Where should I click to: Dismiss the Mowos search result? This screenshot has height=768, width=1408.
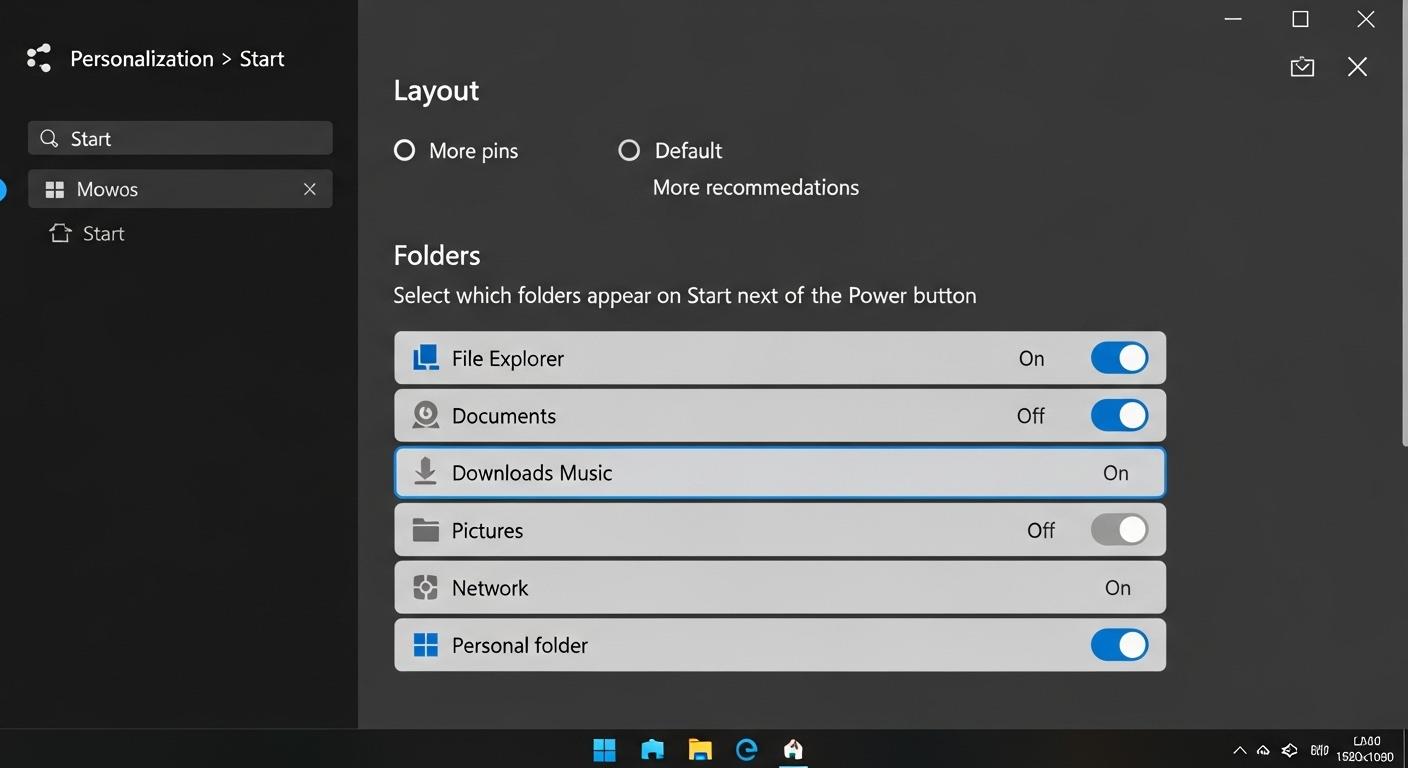tap(310, 189)
